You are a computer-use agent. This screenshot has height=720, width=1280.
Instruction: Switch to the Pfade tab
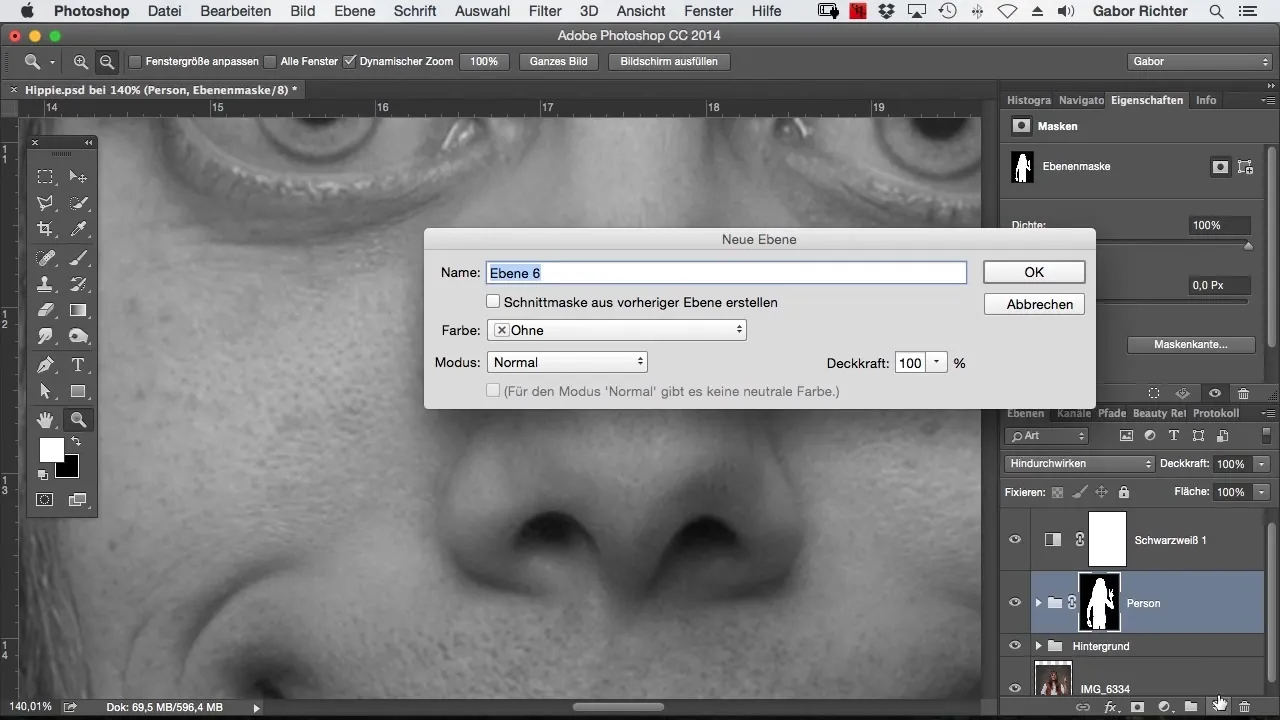(1112, 413)
